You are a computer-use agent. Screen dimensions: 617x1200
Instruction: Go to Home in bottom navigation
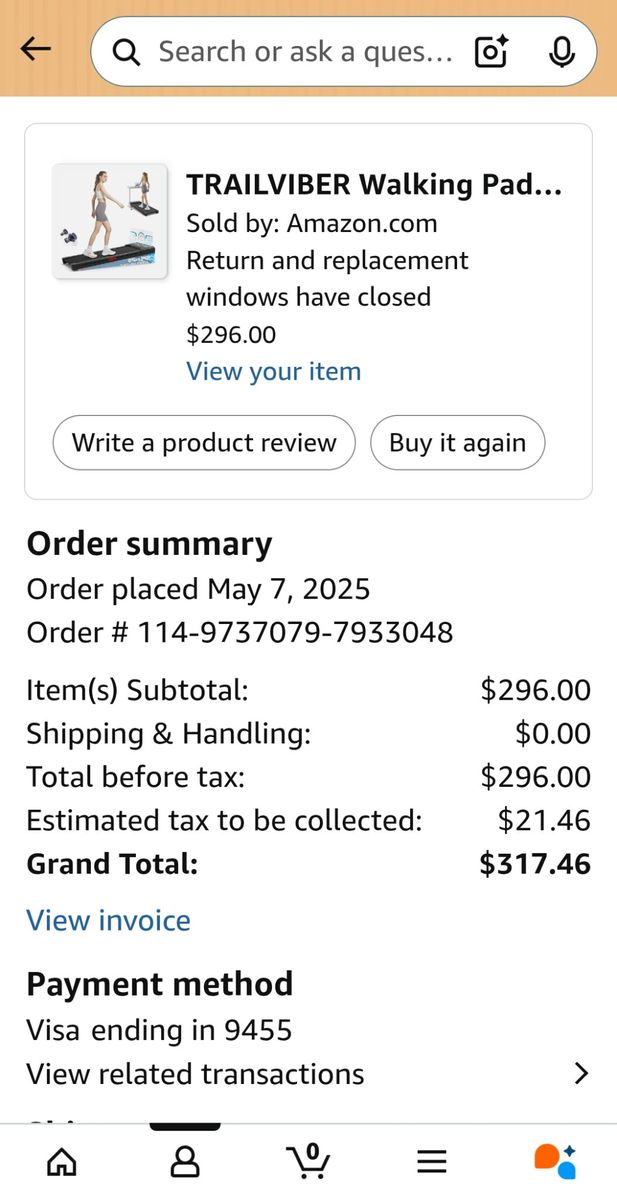pos(62,1161)
